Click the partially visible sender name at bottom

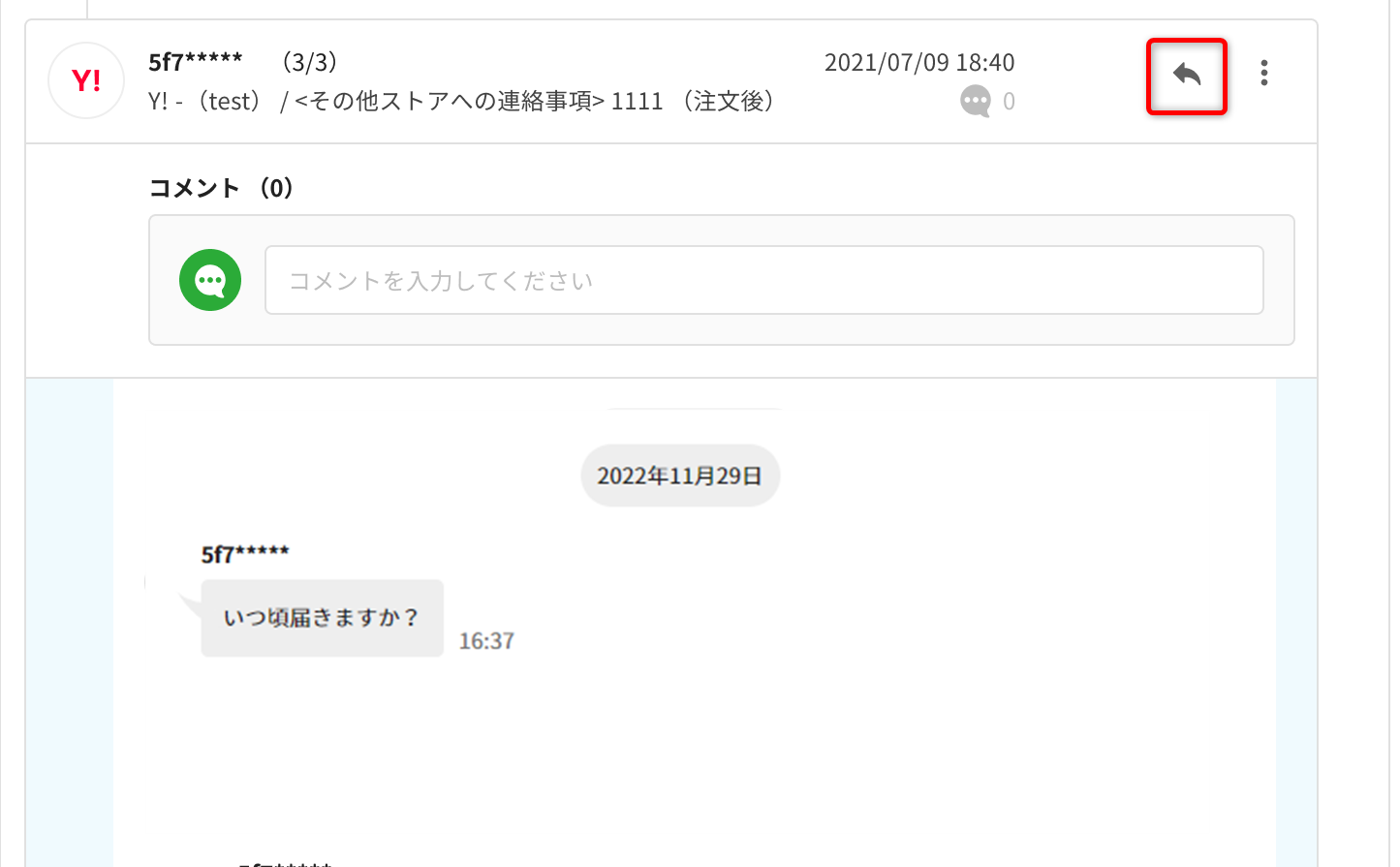point(287,862)
